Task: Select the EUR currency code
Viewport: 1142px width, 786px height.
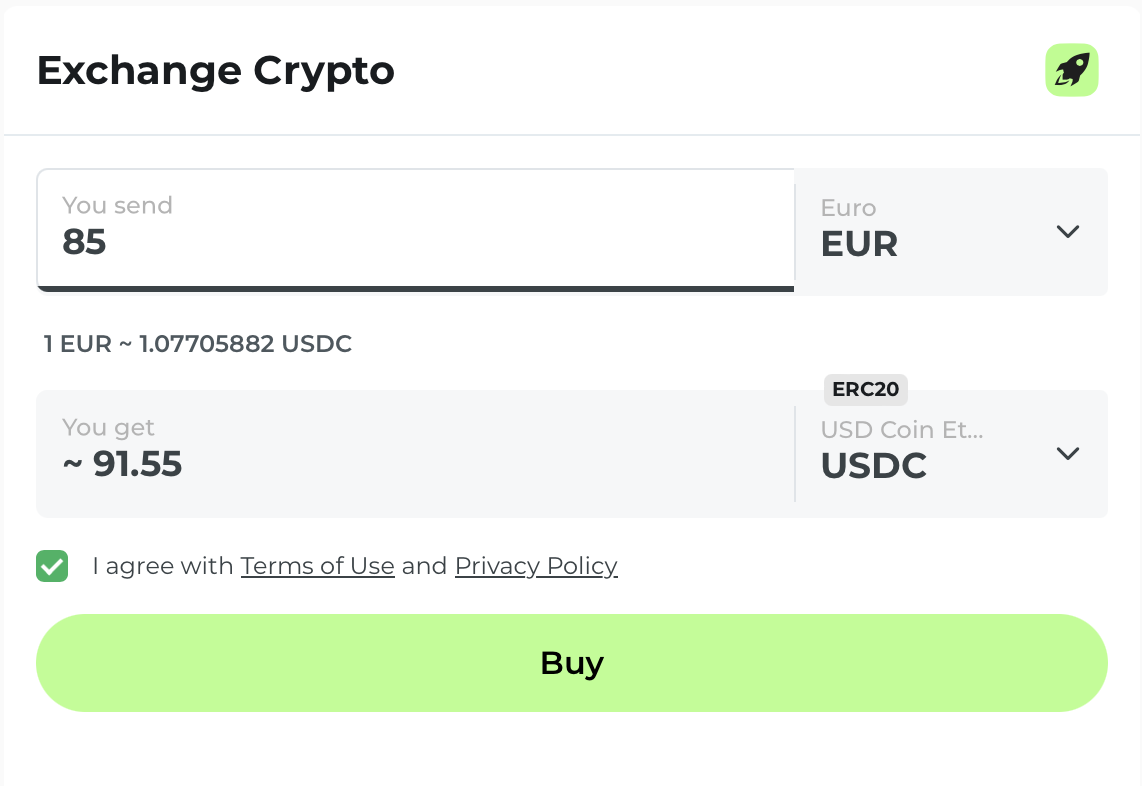Action: [859, 244]
